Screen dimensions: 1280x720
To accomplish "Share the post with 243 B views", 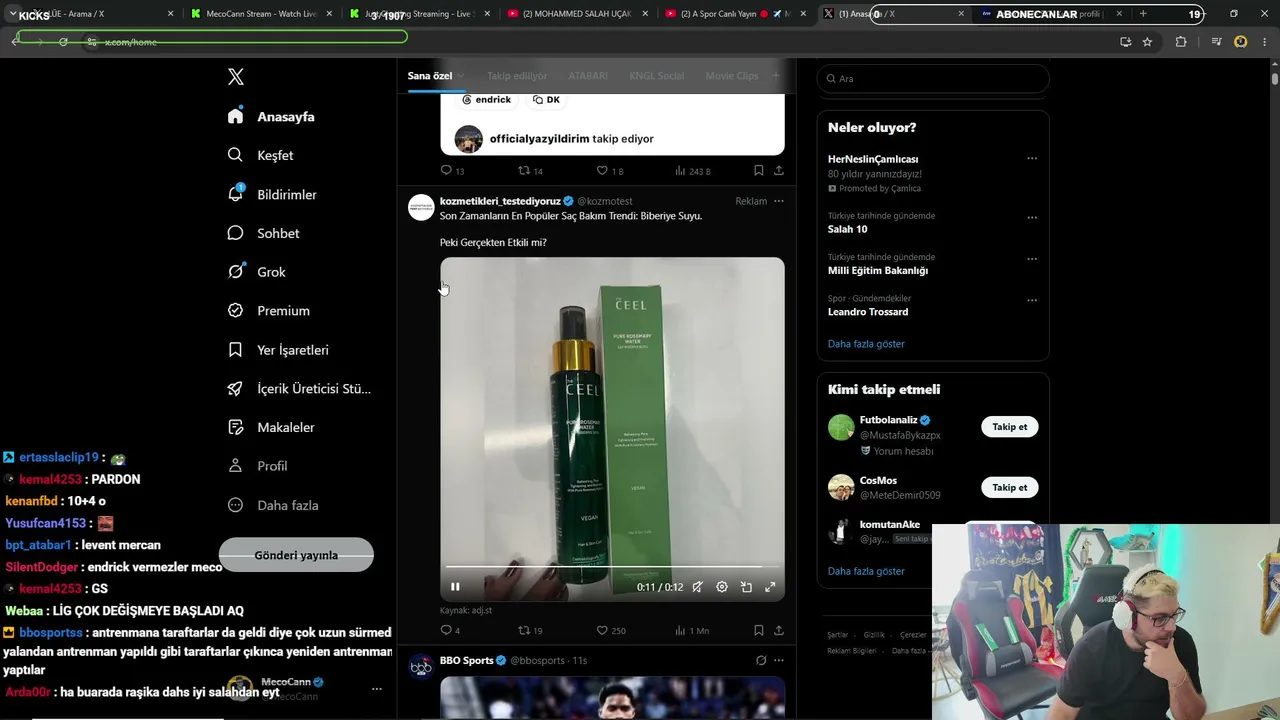I will click(779, 171).
